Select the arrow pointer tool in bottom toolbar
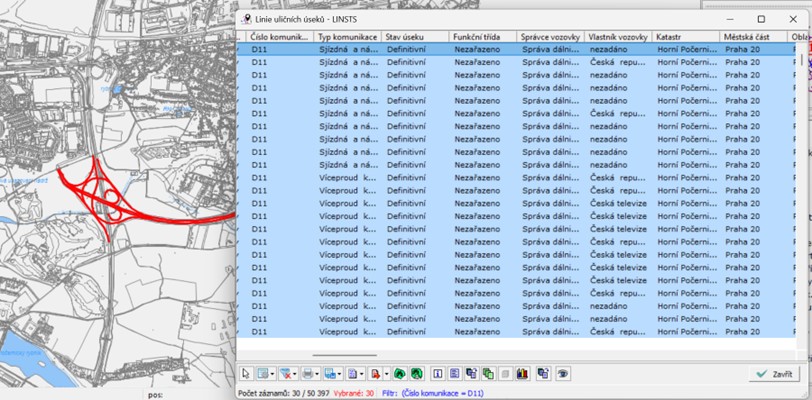 pos(247,373)
